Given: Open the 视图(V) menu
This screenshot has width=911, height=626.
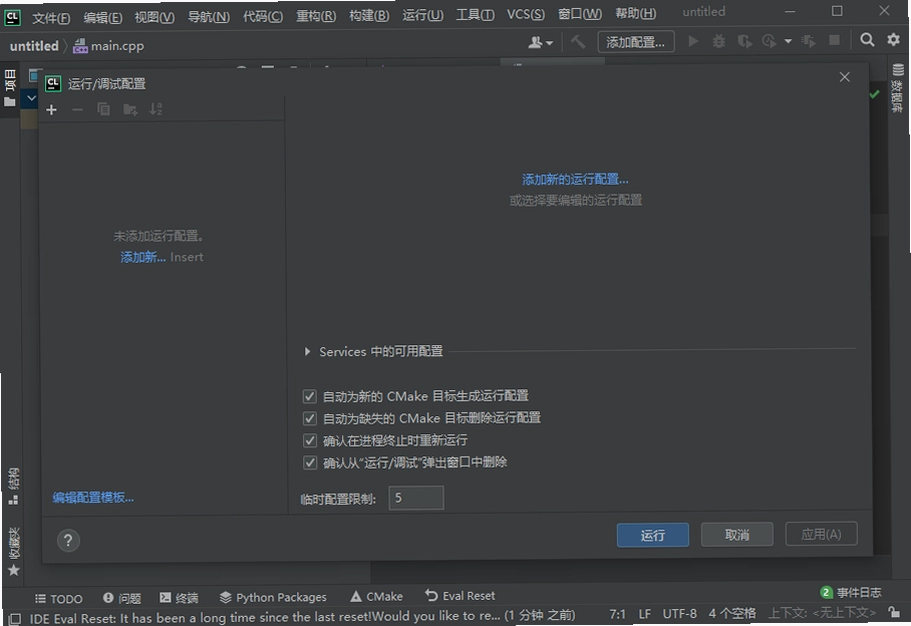Looking at the screenshot, I should [x=154, y=17].
